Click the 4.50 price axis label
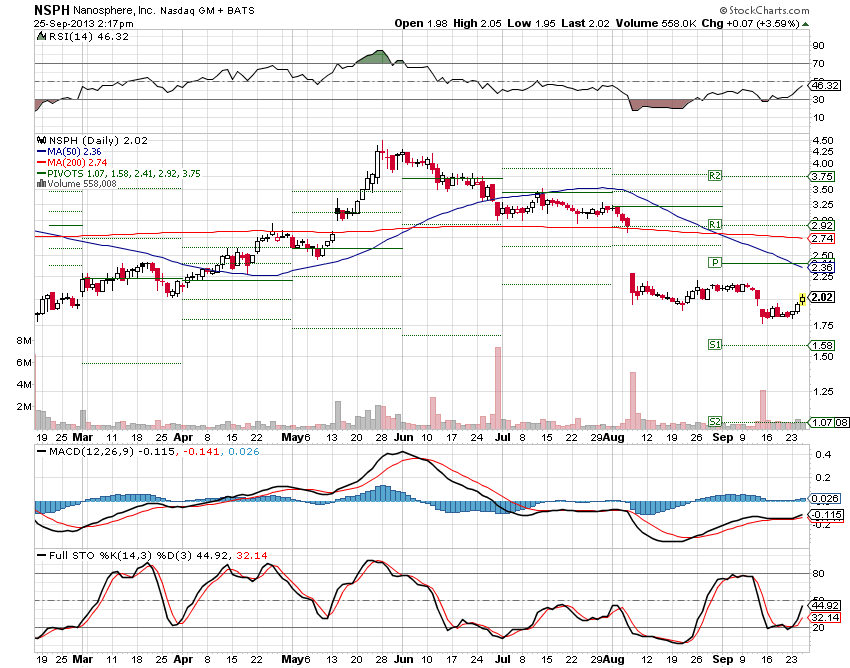The width and height of the screenshot is (850, 668). click(x=823, y=140)
